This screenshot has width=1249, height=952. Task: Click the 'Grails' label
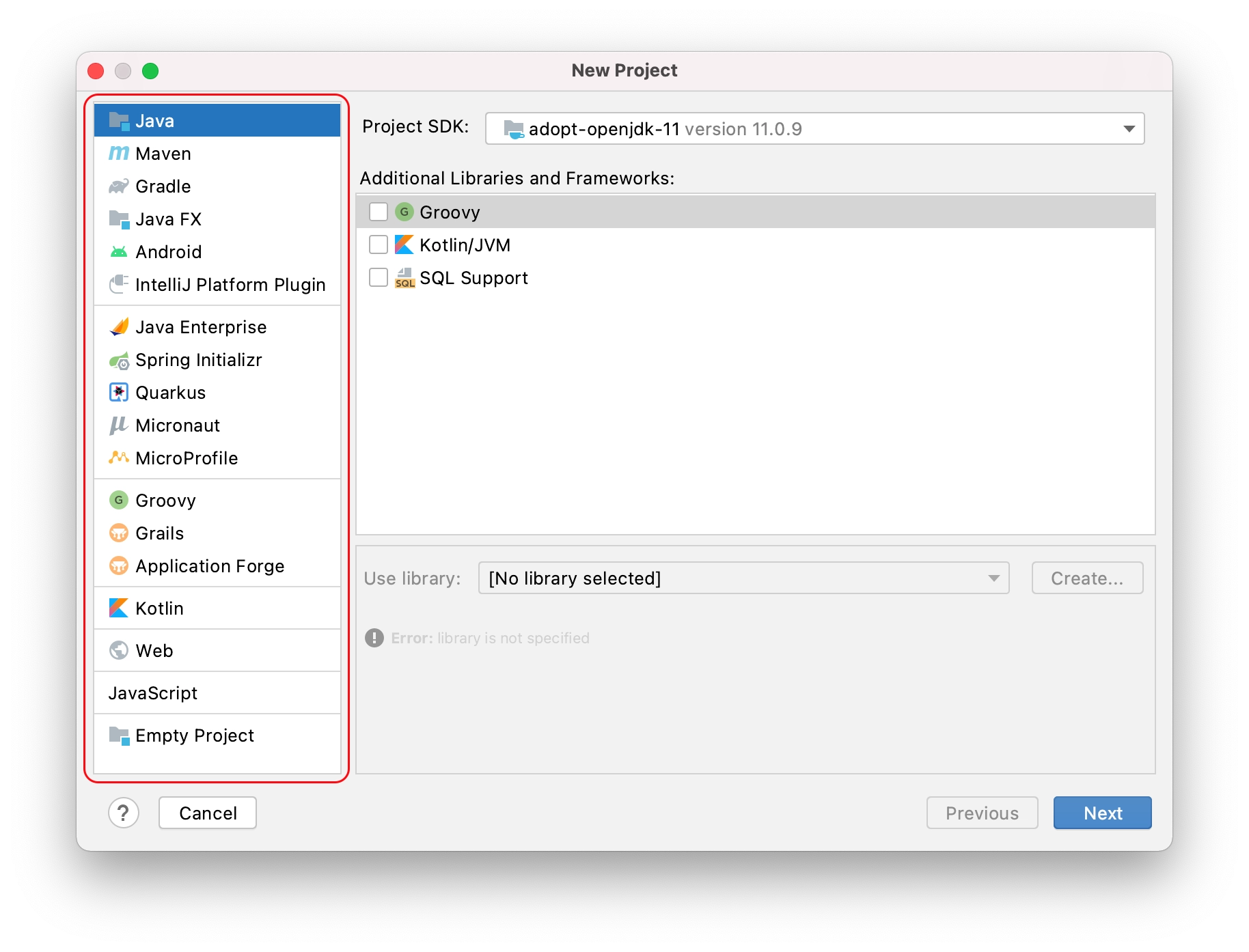(160, 533)
